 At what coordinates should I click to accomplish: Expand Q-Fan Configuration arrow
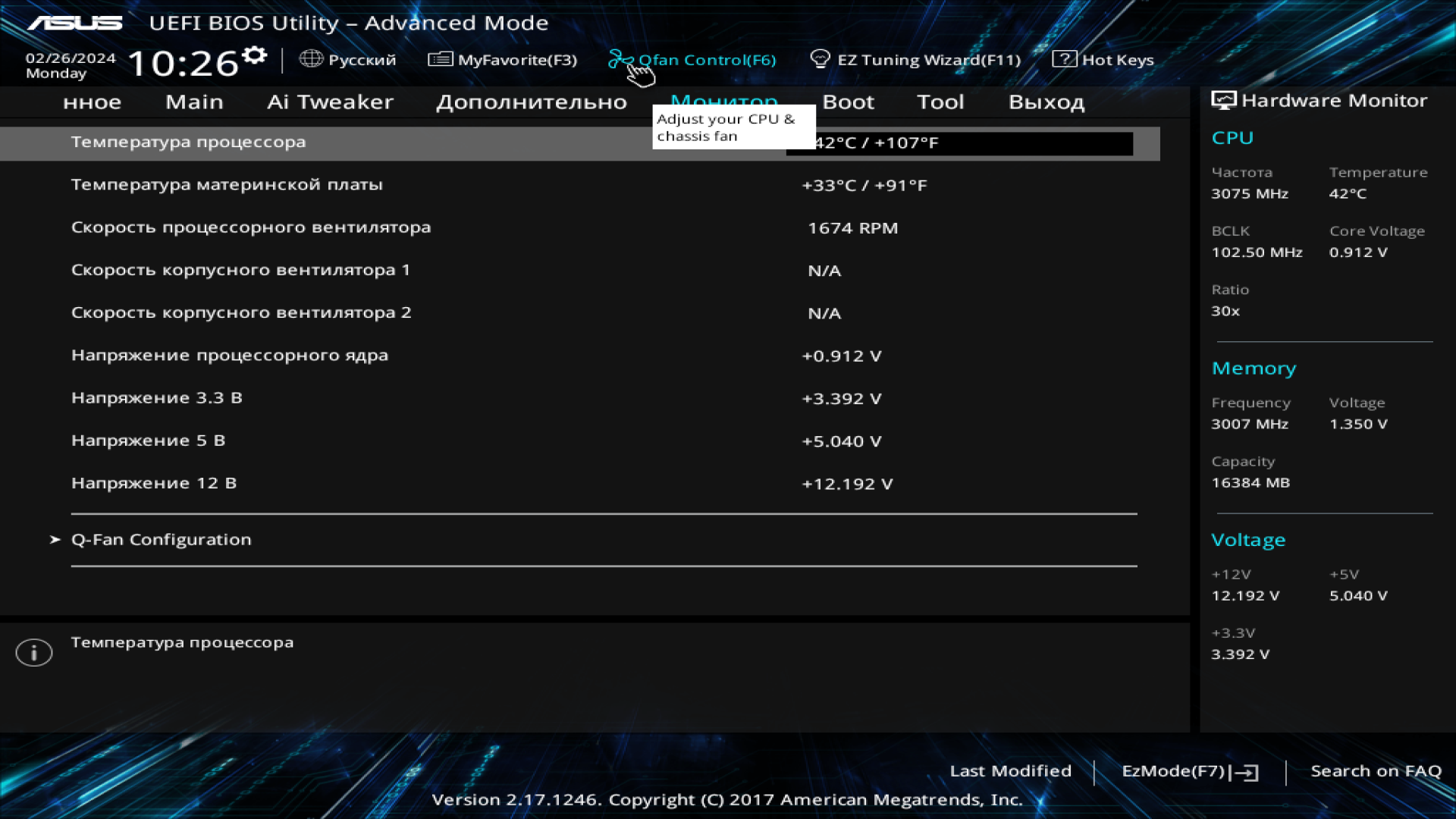[x=55, y=539]
